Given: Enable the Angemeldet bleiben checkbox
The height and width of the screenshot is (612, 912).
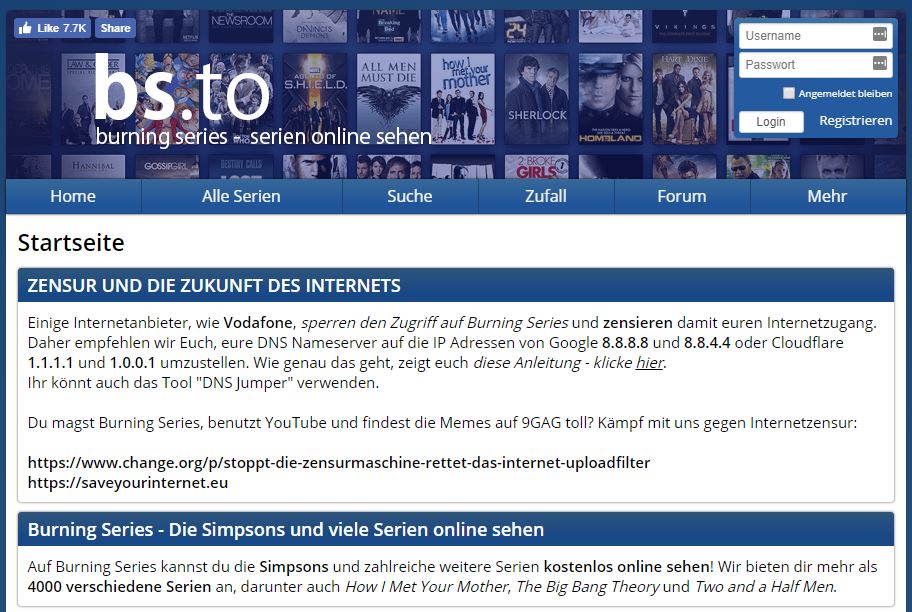Looking at the screenshot, I should coord(789,93).
